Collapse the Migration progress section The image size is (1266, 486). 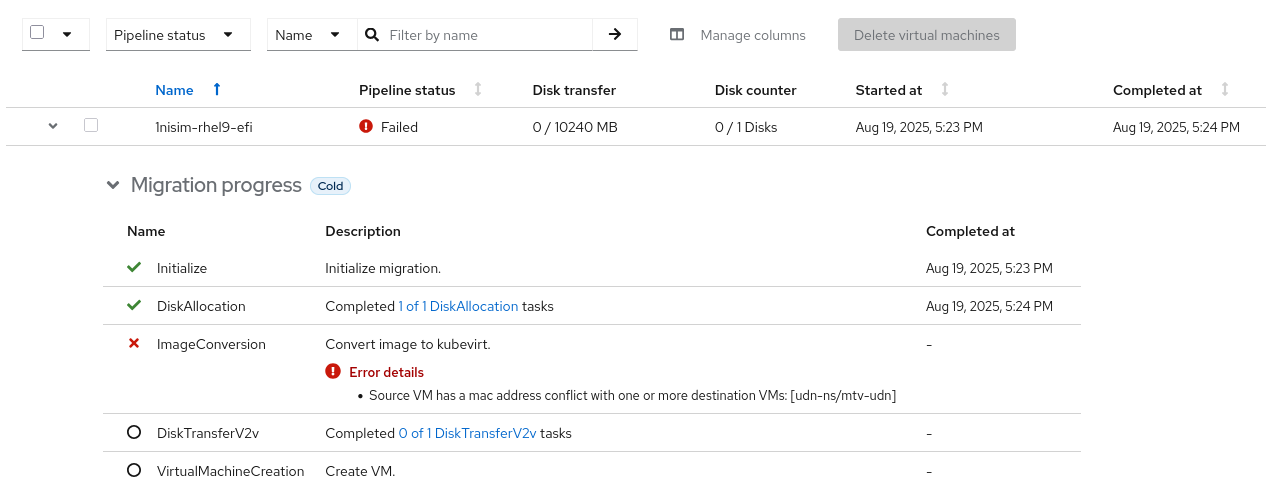pos(113,186)
